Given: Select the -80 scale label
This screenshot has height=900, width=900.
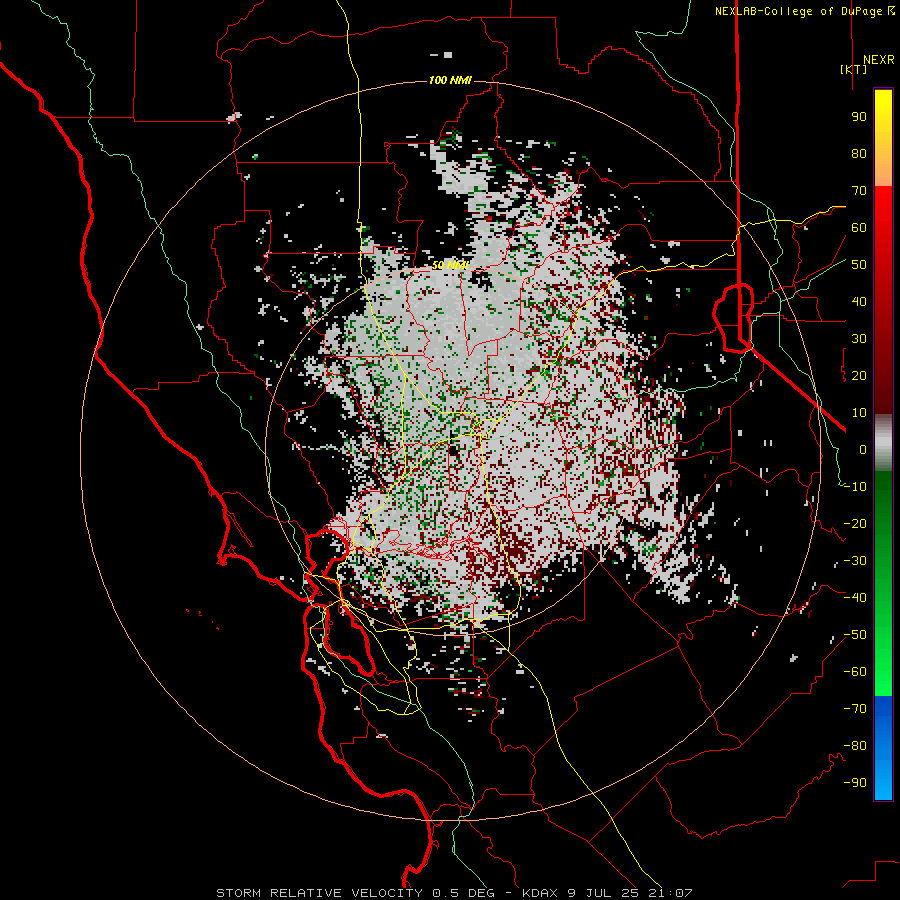Looking at the screenshot, I should click(855, 746).
